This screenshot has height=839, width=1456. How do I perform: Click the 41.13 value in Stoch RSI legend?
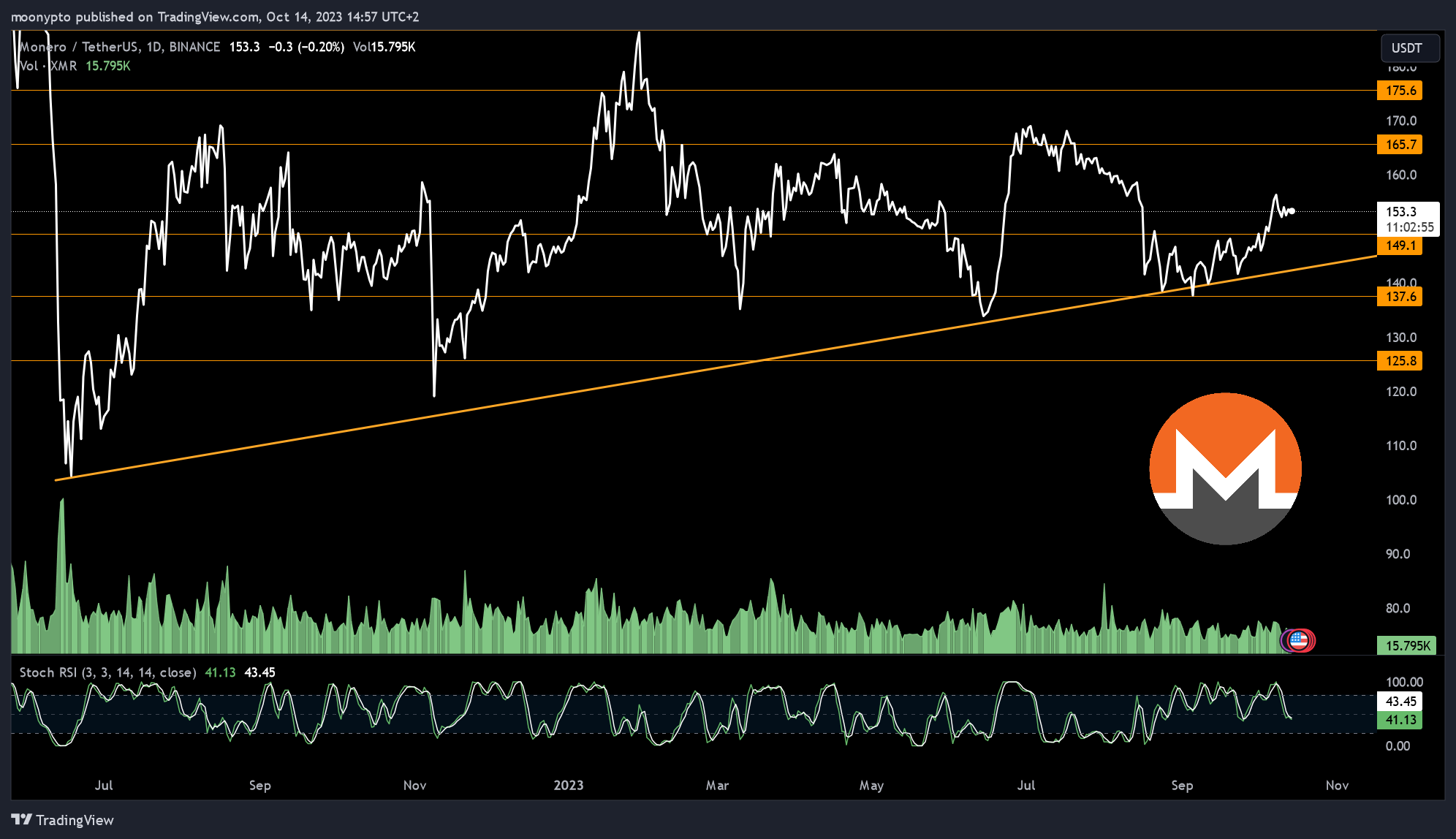[x=220, y=672]
